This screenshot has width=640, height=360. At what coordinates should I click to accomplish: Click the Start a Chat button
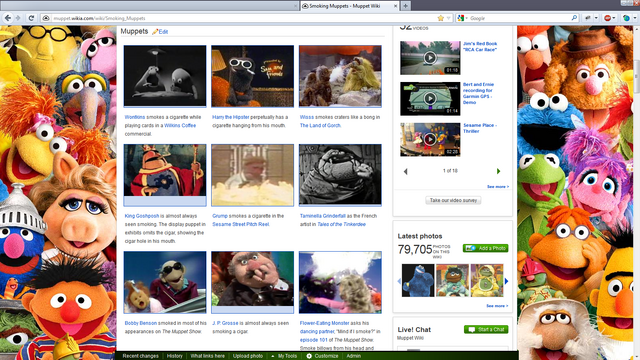486,329
